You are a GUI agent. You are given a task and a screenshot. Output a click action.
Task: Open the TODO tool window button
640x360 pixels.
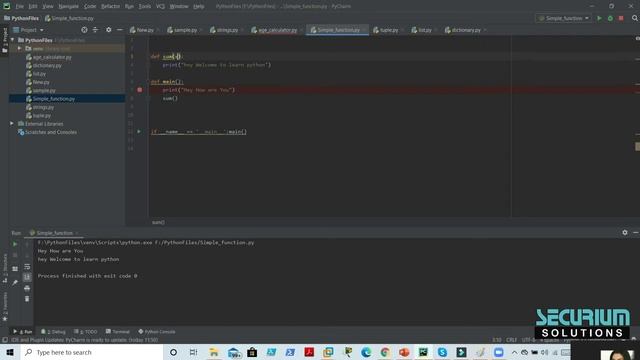(86, 331)
